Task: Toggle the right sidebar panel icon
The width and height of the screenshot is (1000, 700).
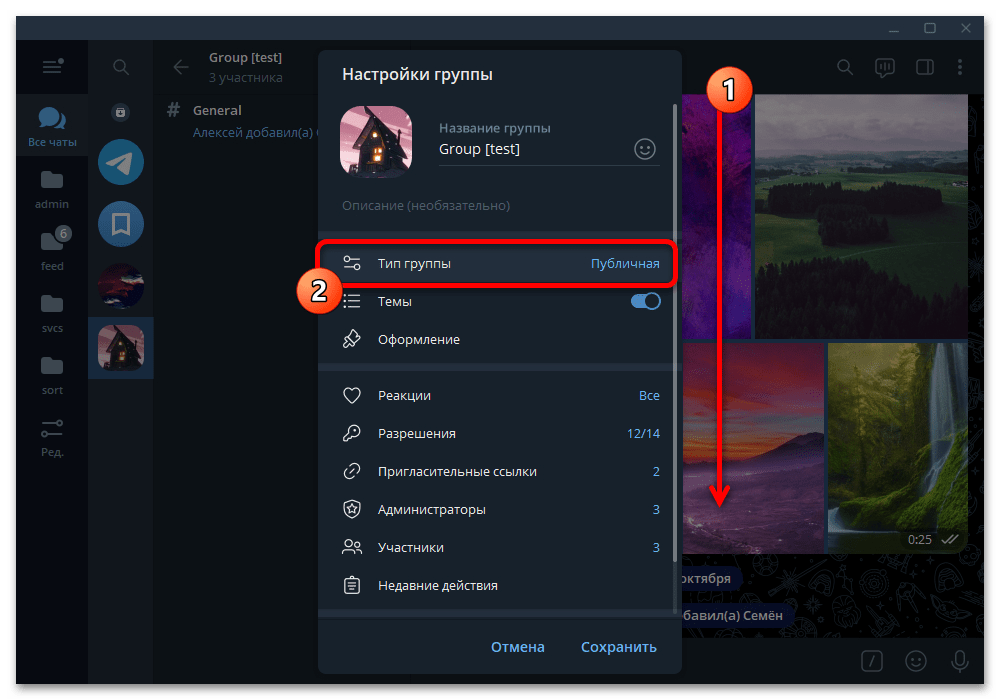Action: coord(925,67)
